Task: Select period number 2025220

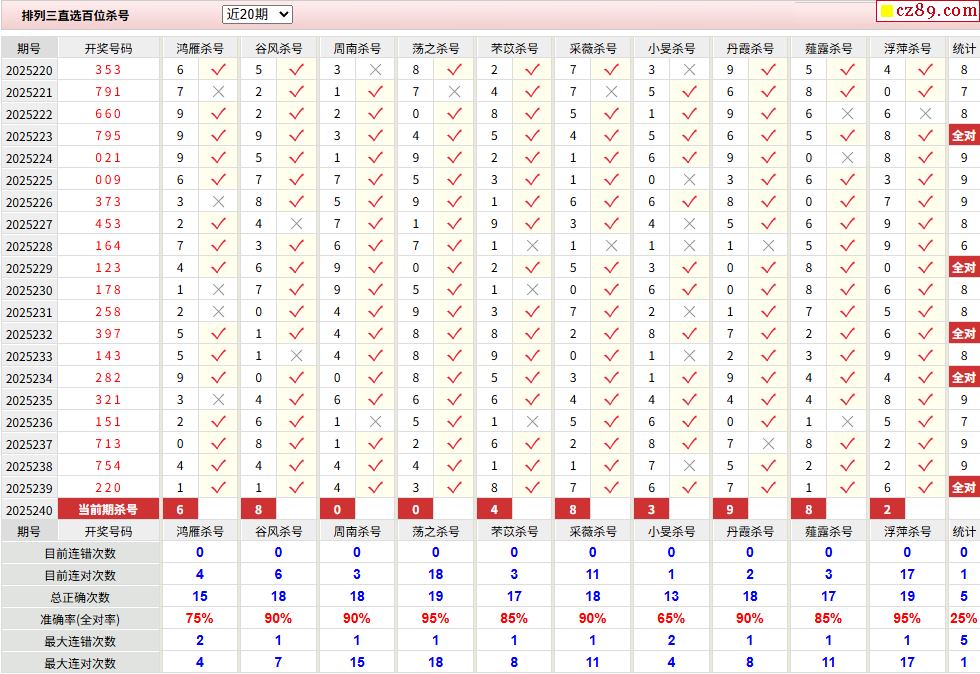Action: tap(29, 71)
